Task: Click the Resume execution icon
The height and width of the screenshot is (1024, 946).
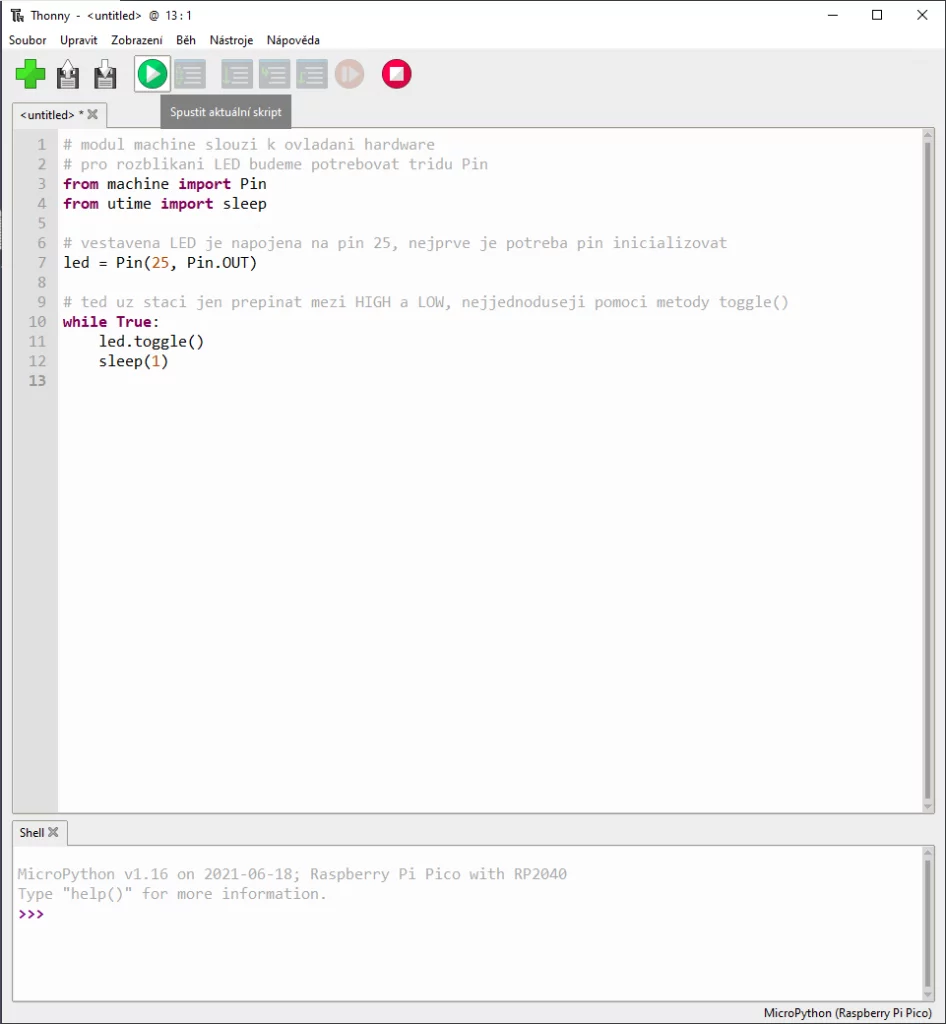Action: pos(349,74)
